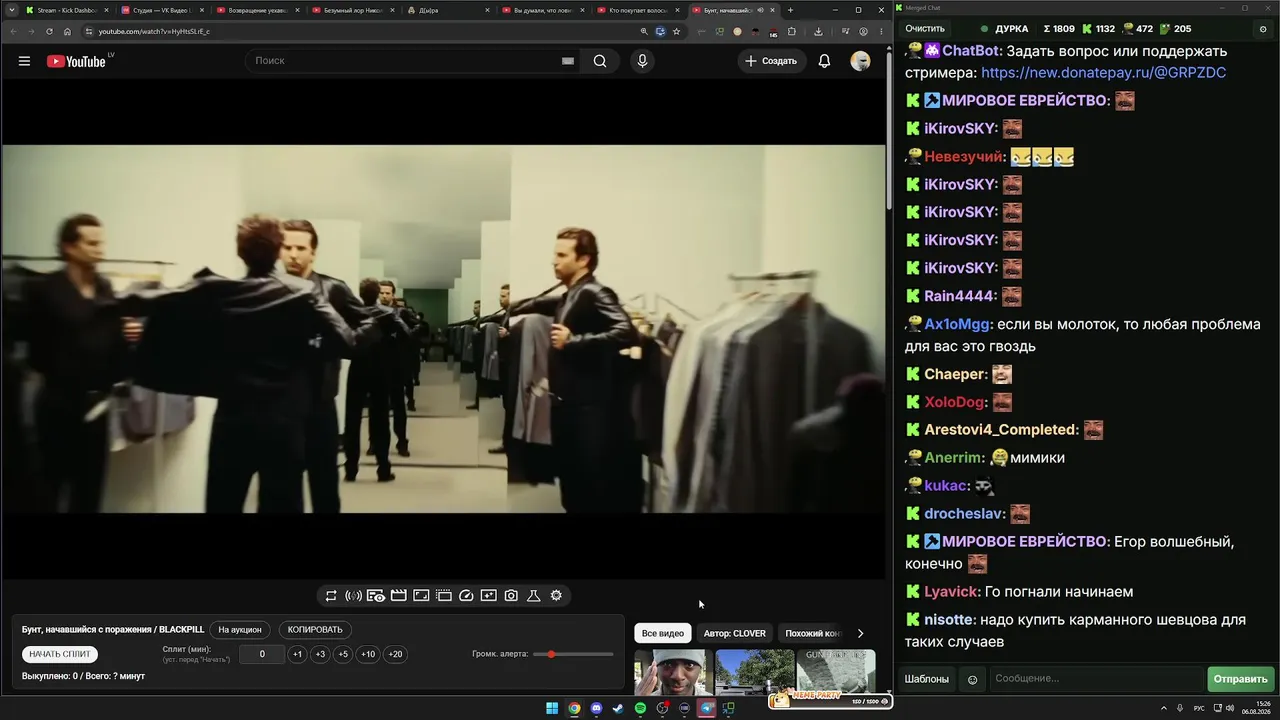Image resolution: width=1280 pixels, height=720 pixels.
Task: Open Chrome tab search dropdown
Action: [11, 10]
